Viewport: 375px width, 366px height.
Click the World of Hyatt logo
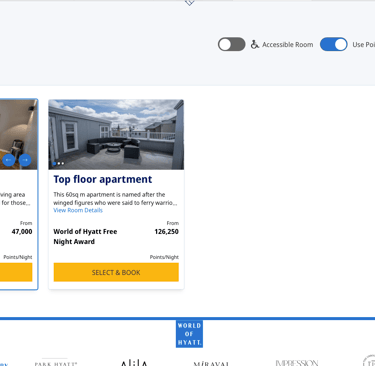[x=189, y=334]
